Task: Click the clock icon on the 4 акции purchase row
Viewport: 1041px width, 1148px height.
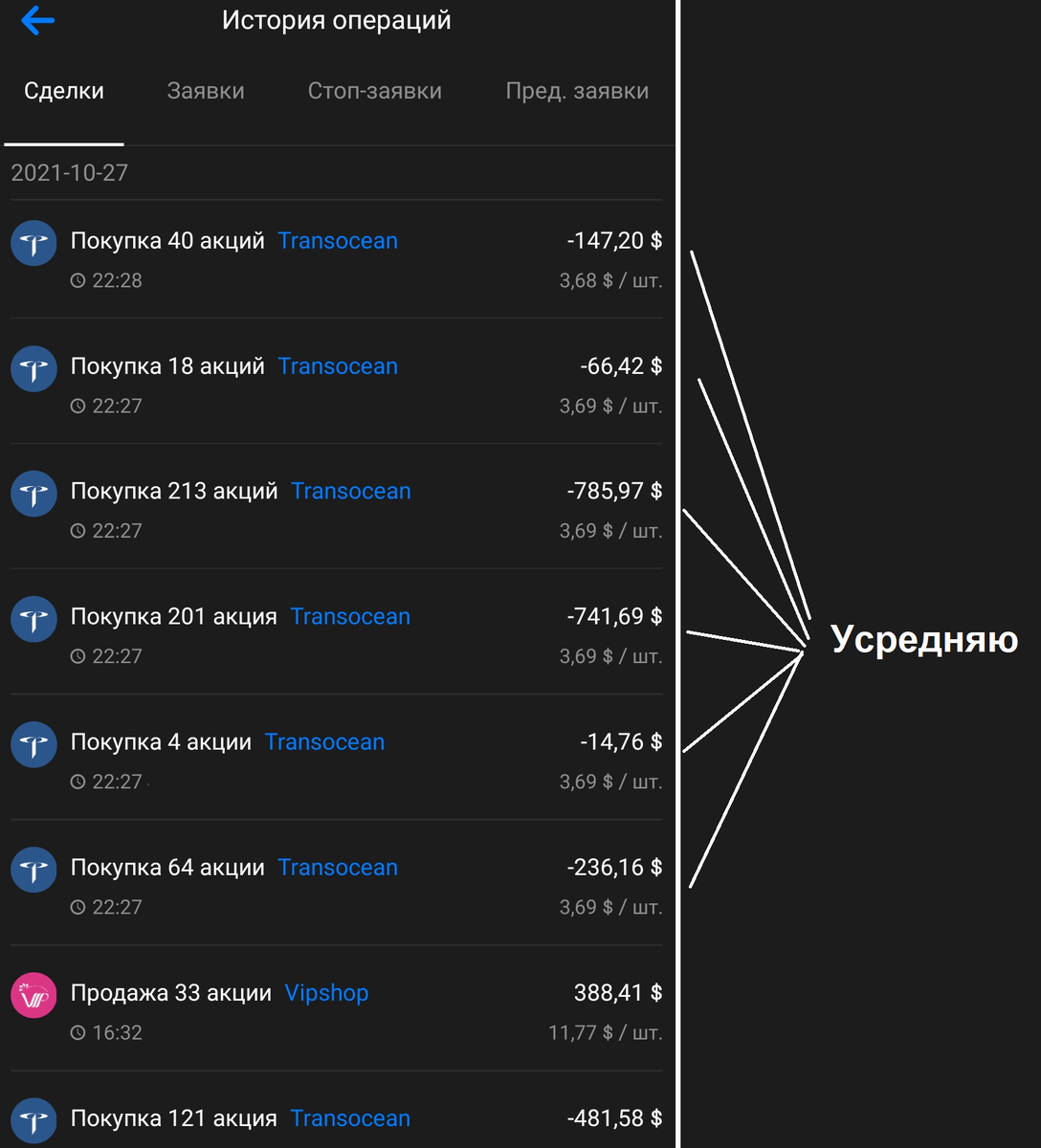Action: pos(78,782)
